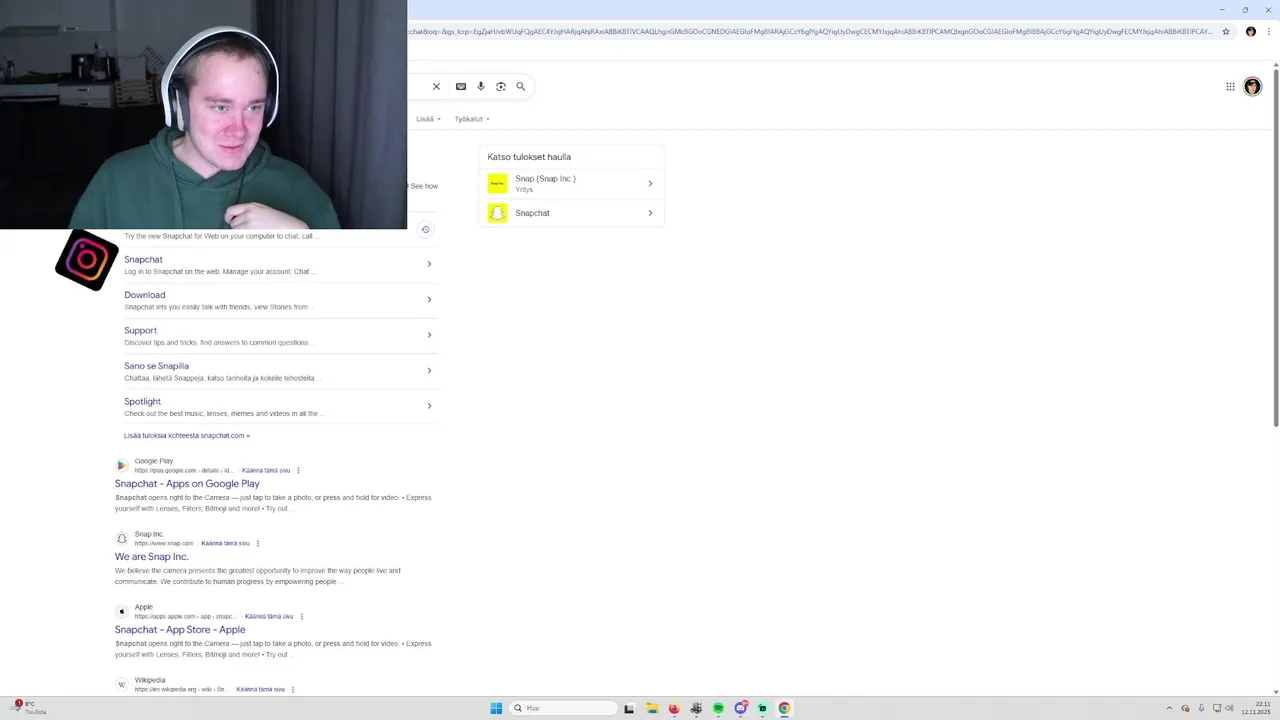This screenshot has height=720, width=1280.
Task: Open Spotify from the taskbar
Action: pos(718,708)
